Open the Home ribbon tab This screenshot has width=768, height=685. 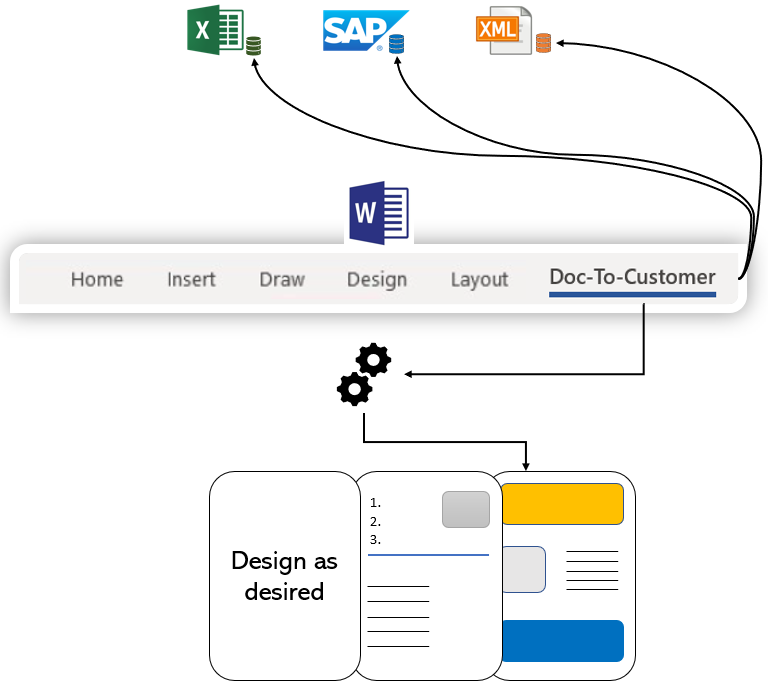point(97,280)
